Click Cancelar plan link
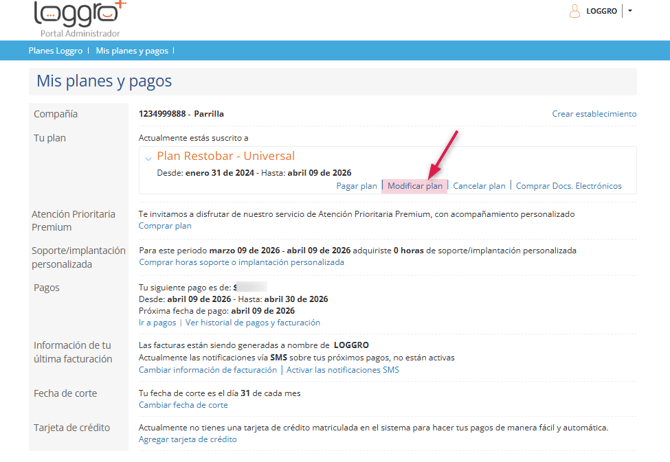The height and width of the screenshot is (462, 670). pos(479,186)
